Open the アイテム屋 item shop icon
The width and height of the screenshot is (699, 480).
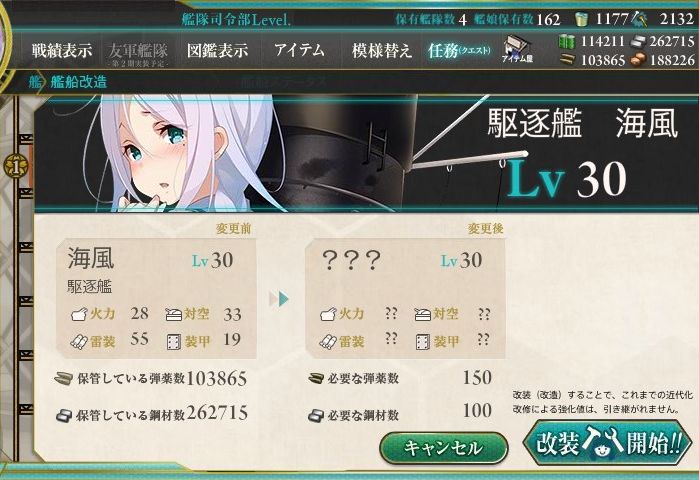(517, 49)
